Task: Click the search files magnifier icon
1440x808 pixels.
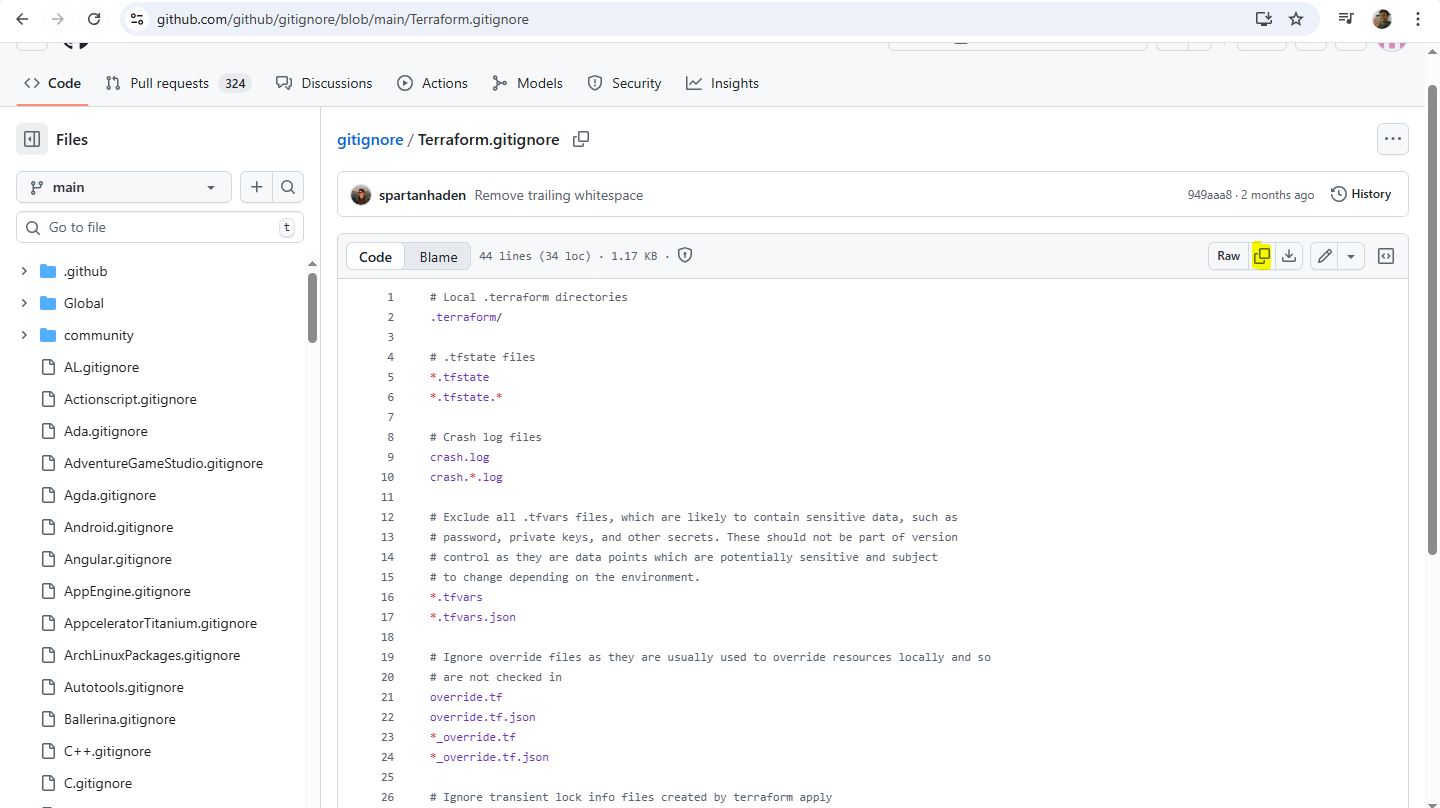Action: pyautogui.click(x=288, y=187)
